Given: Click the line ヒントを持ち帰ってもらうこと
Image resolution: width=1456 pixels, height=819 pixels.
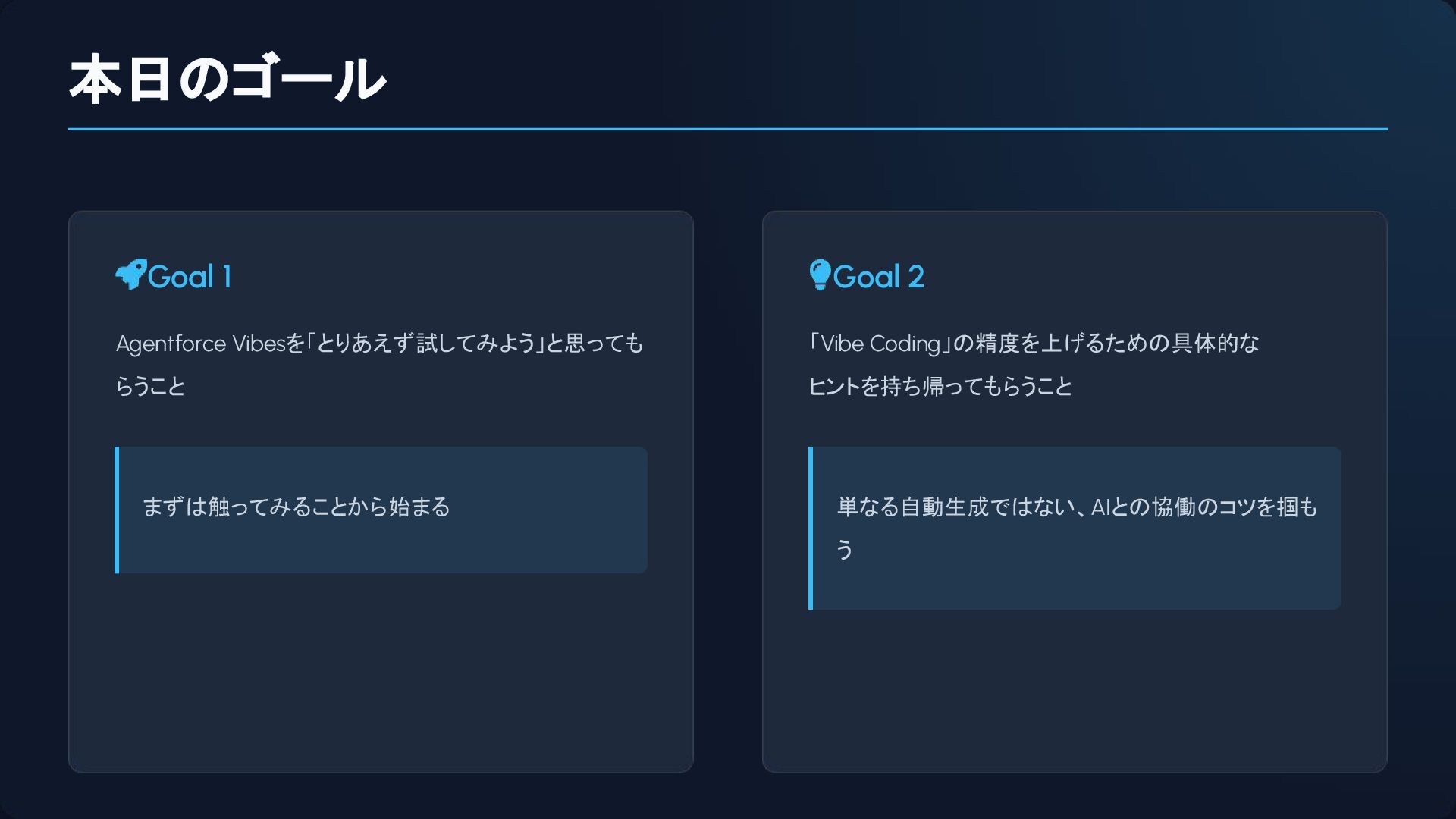Looking at the screenshot, I should (x=940, y=387).
